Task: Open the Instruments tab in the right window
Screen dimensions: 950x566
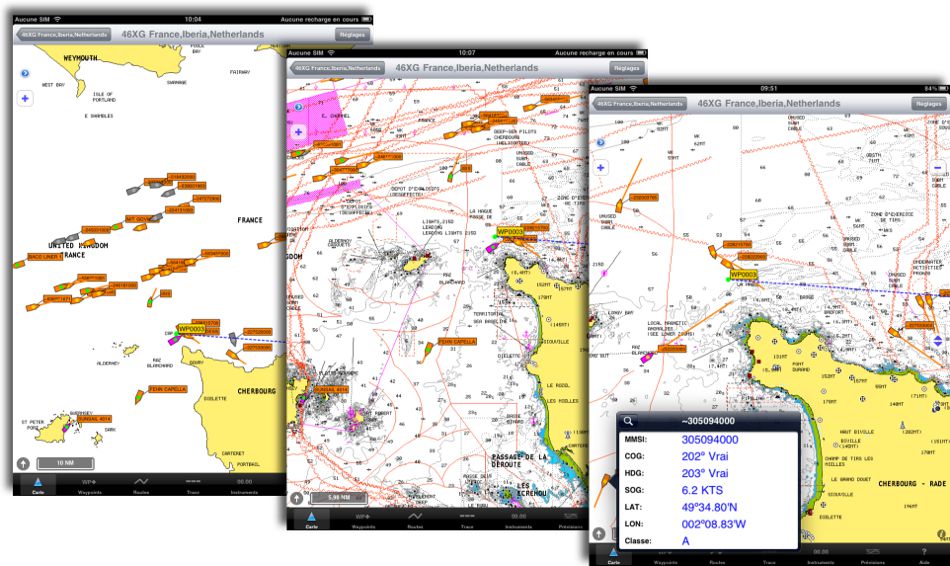Action: (821, 555)
